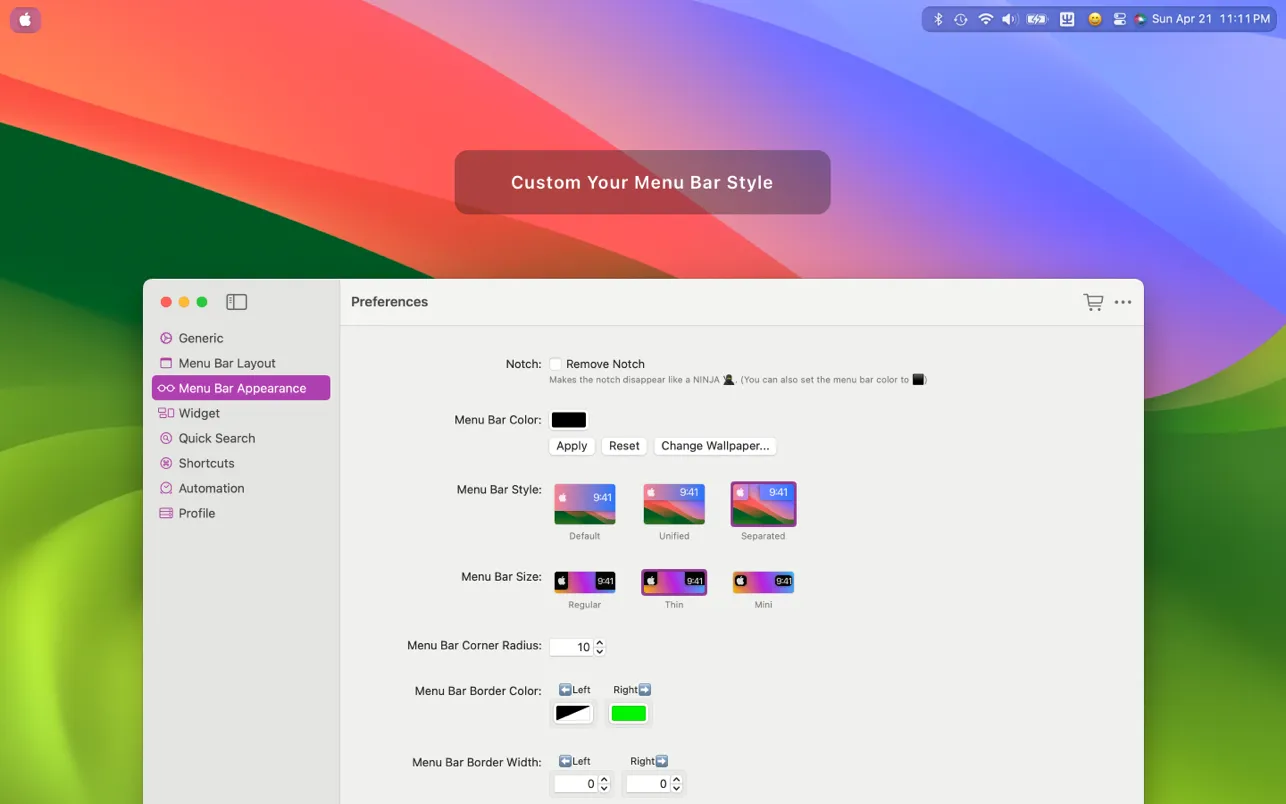This screenshot has height=804, width=1286.
Task: Choose the Mini menu bar size
Action: point(763,582)
